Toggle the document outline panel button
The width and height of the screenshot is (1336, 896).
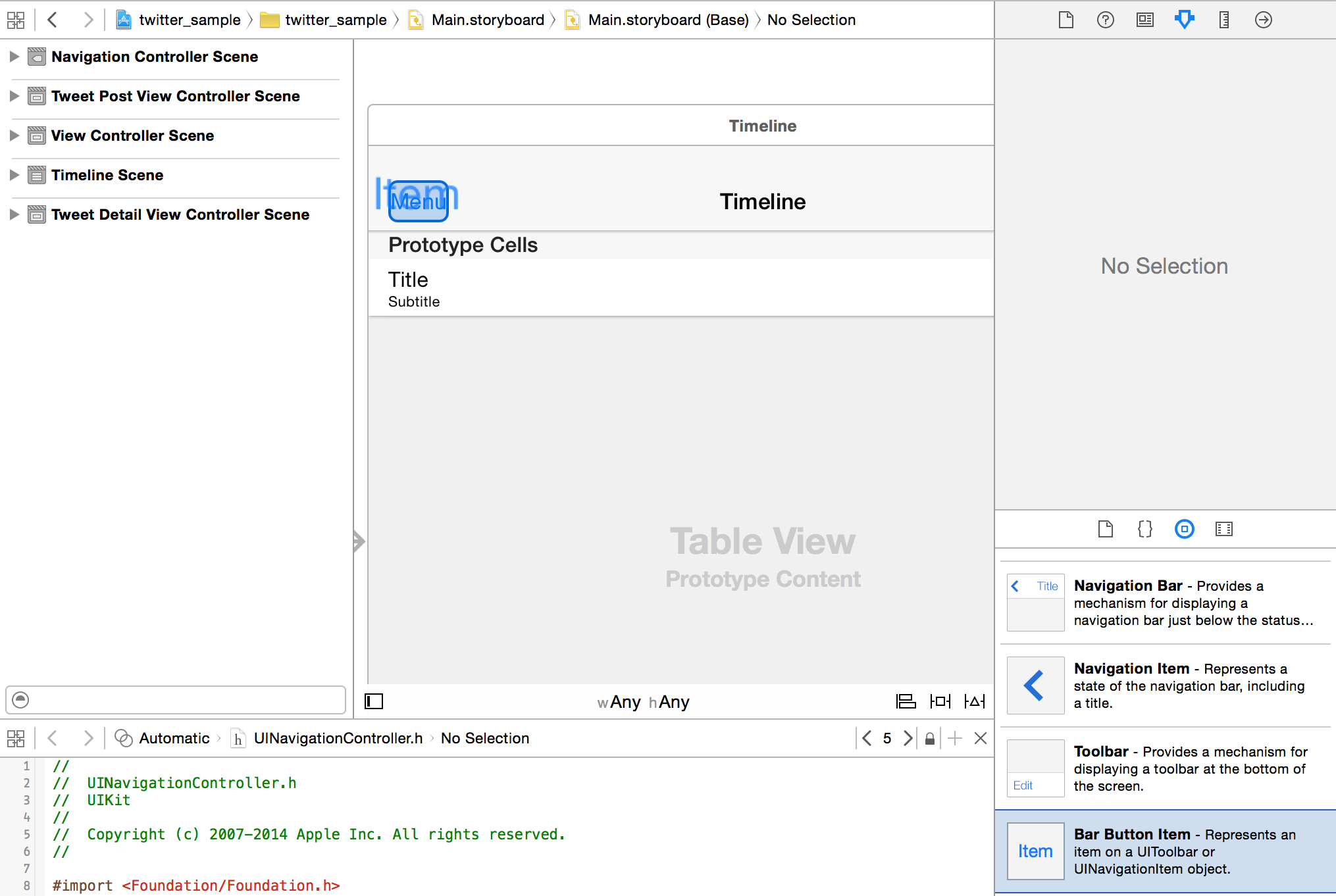[x=374, y=701]
